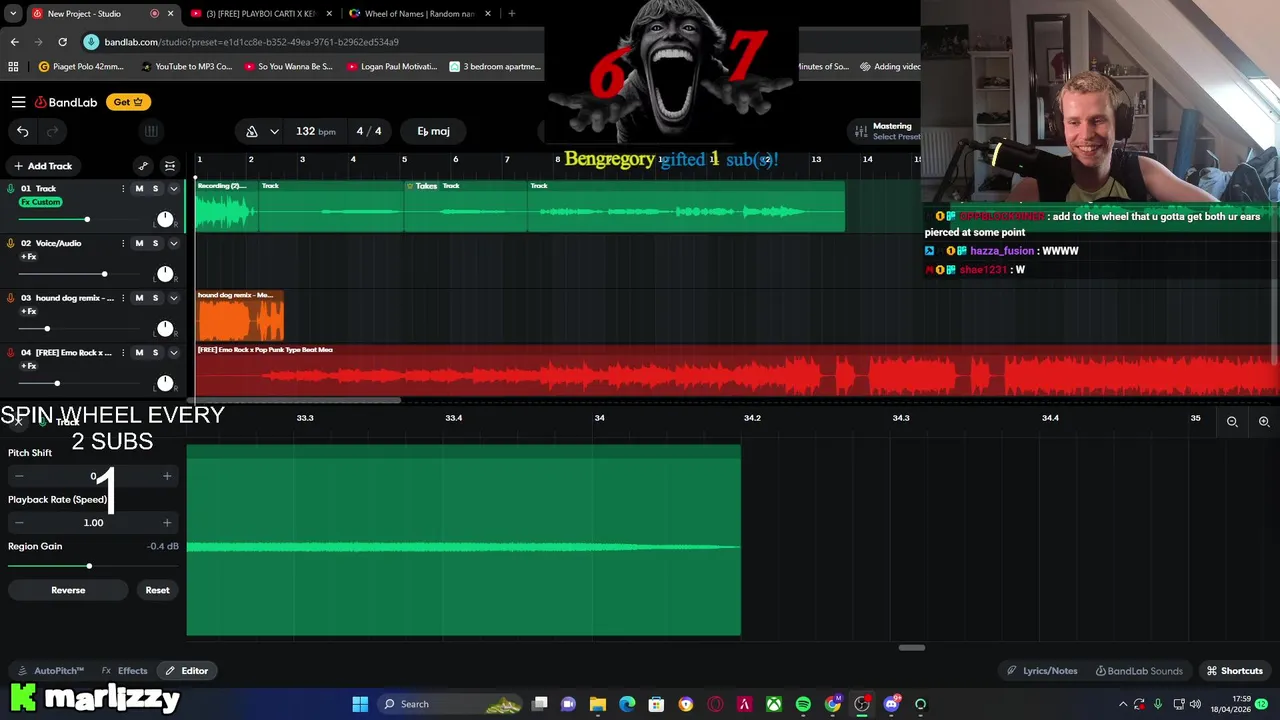Arm the 01 Track microphone icon

11,189
